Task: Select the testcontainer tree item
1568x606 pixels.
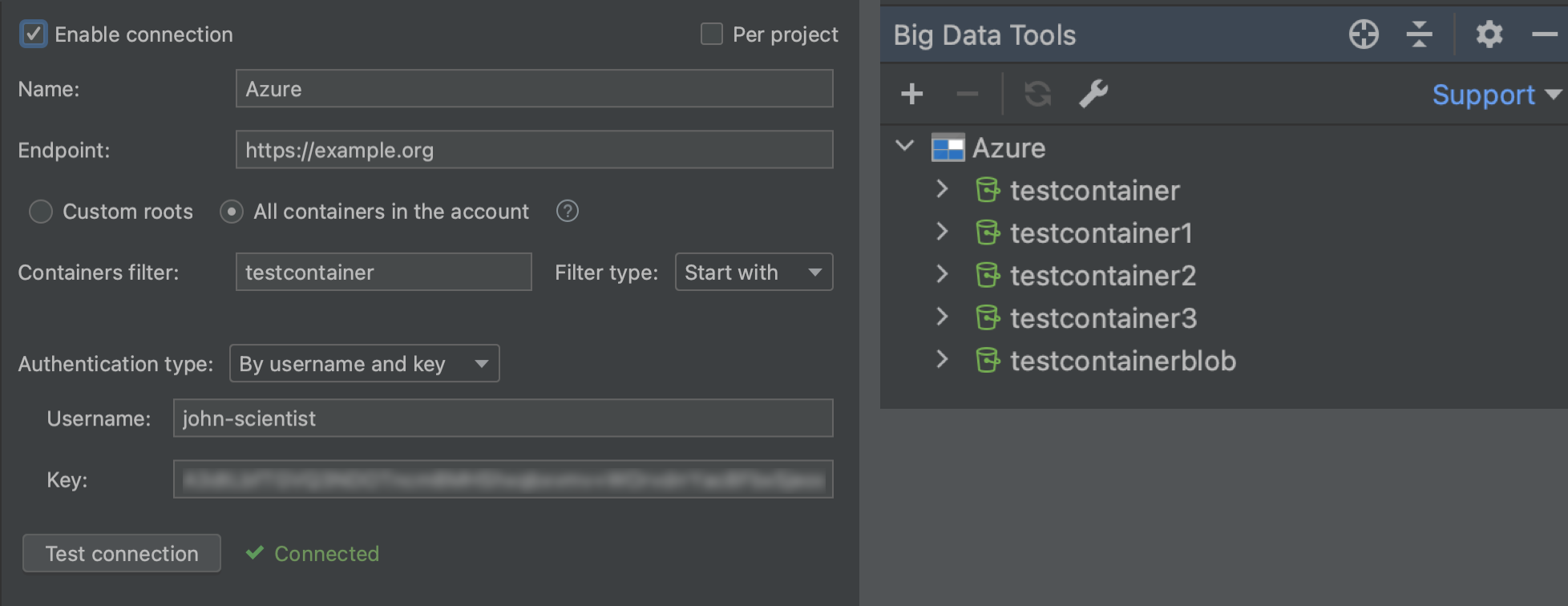Action: click(x=1095, y=191)
